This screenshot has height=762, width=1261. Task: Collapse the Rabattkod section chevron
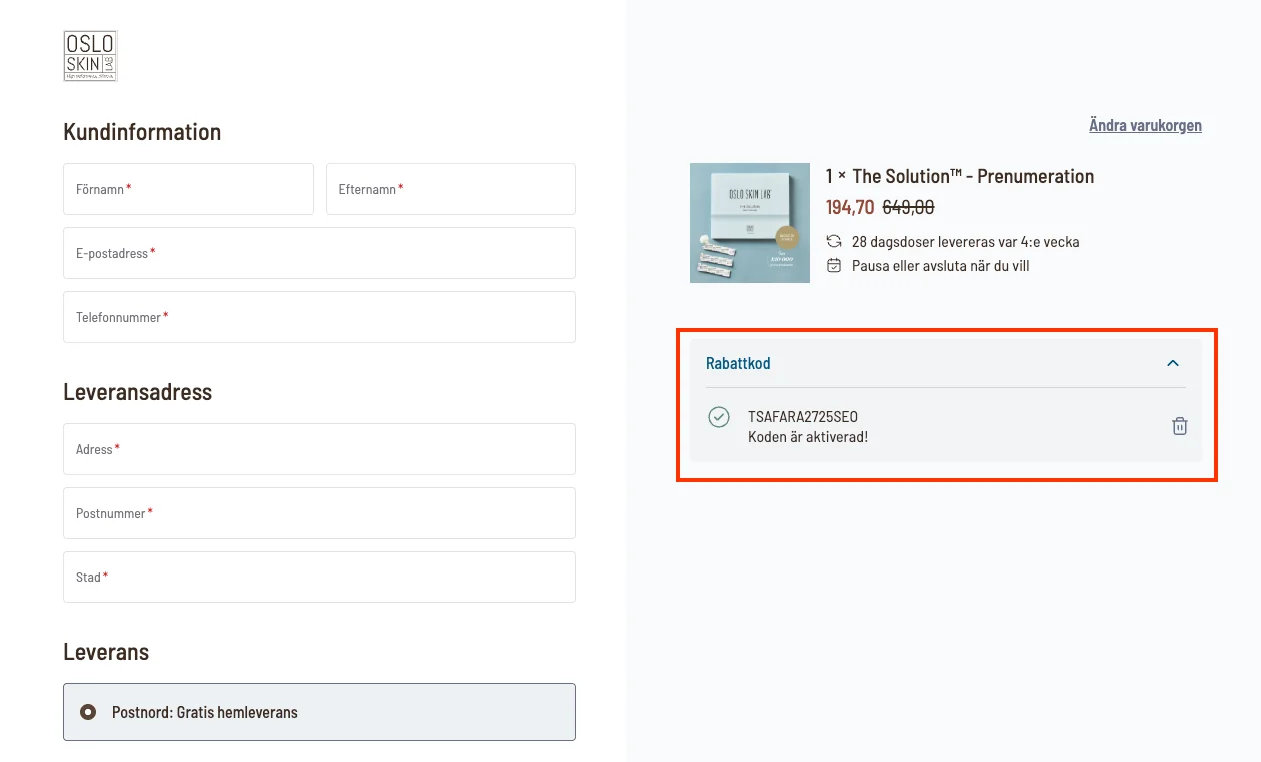1173,363
